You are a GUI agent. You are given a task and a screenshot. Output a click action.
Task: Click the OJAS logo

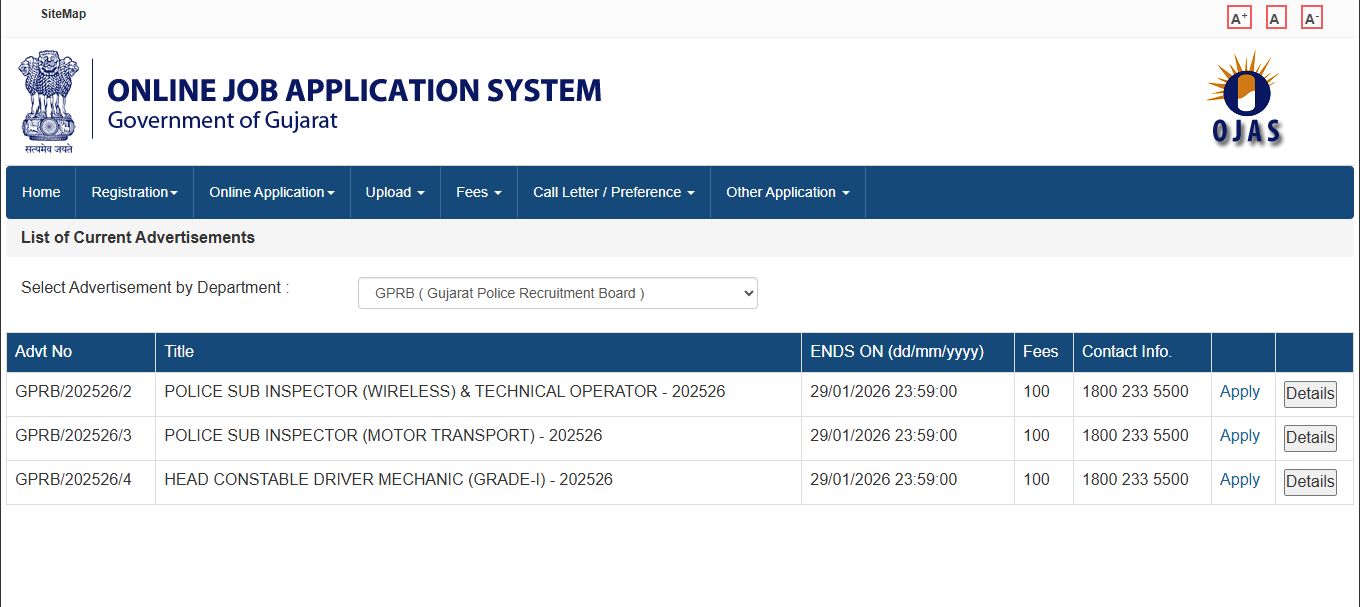coord(1243,98)
